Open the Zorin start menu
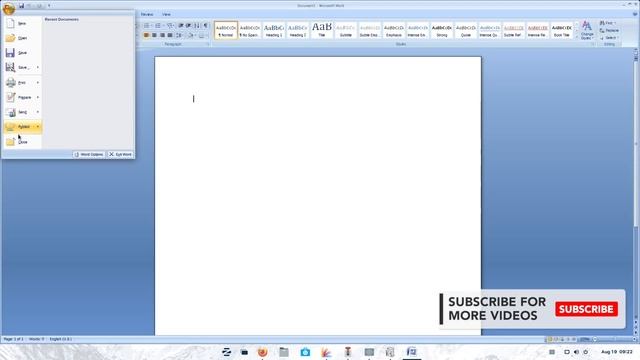 tap(226, 352)
